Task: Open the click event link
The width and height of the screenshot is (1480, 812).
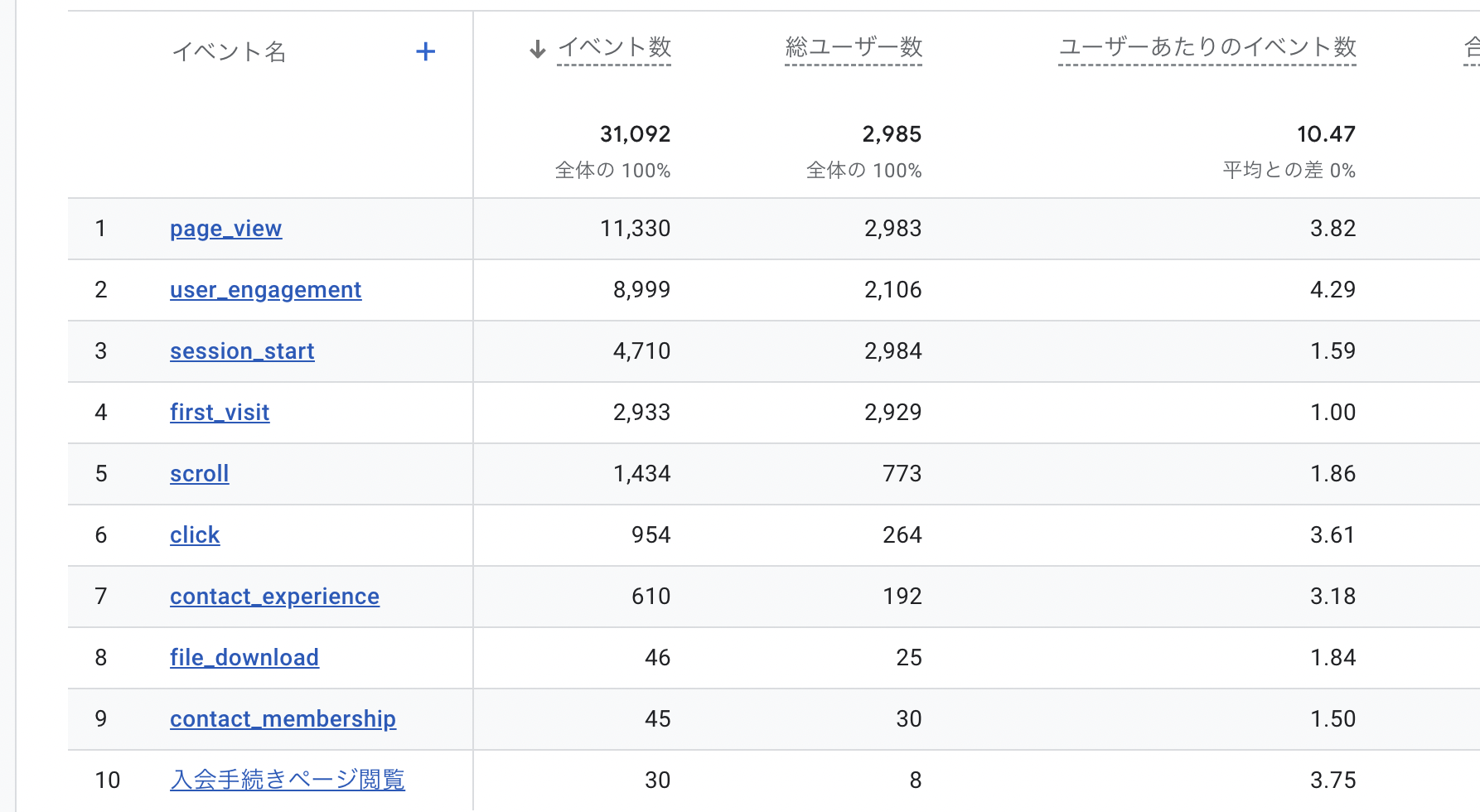Action: point(195,535)
